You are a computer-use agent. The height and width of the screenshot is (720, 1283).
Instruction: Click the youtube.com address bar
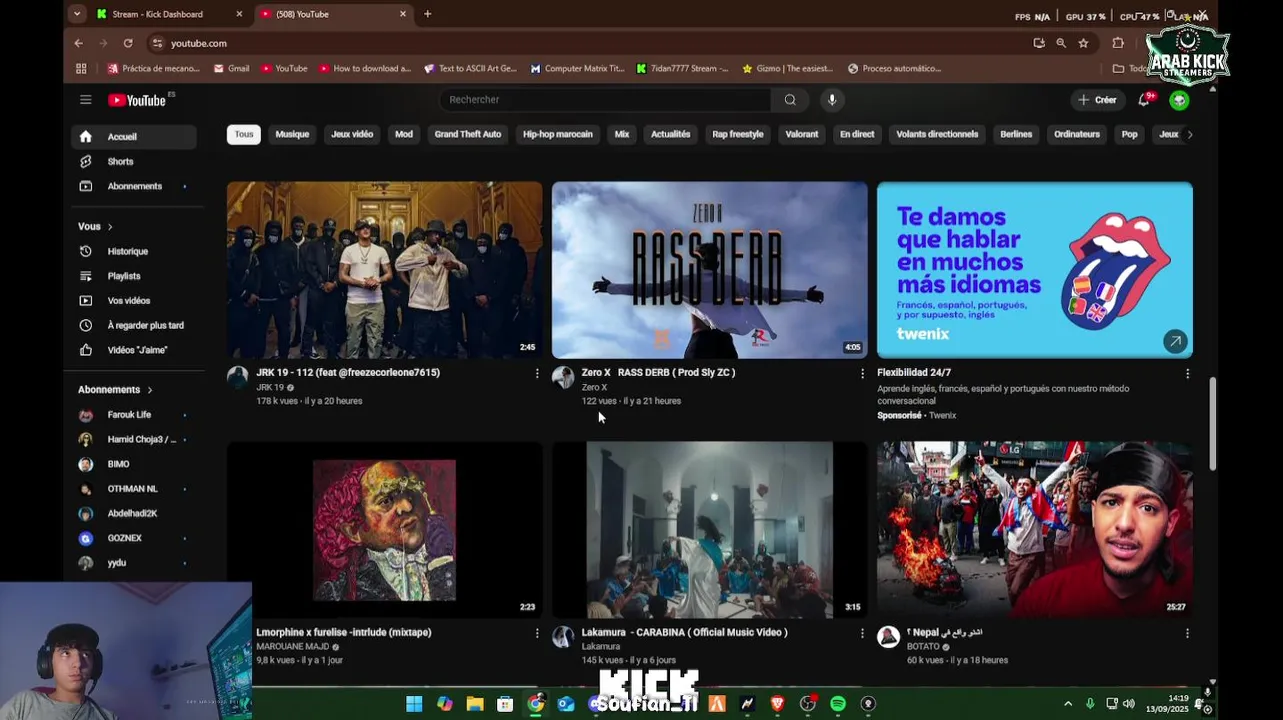click(x=590, y=43)
